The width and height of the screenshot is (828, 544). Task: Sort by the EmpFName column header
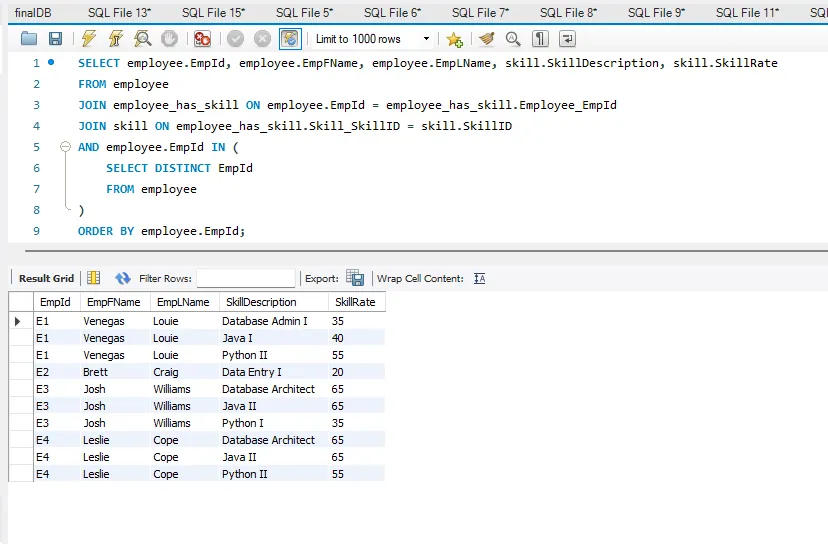tap(115, 302)
